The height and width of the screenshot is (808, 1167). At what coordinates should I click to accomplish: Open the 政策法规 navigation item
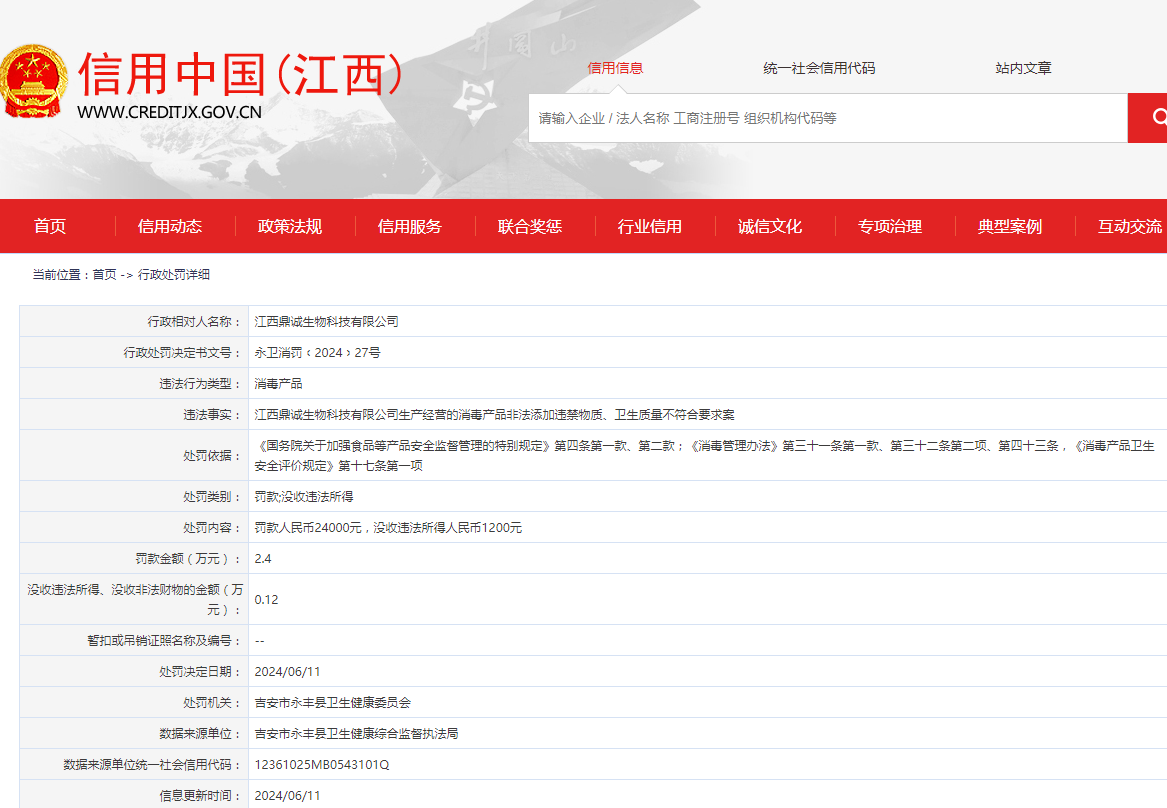click(290, 226)
